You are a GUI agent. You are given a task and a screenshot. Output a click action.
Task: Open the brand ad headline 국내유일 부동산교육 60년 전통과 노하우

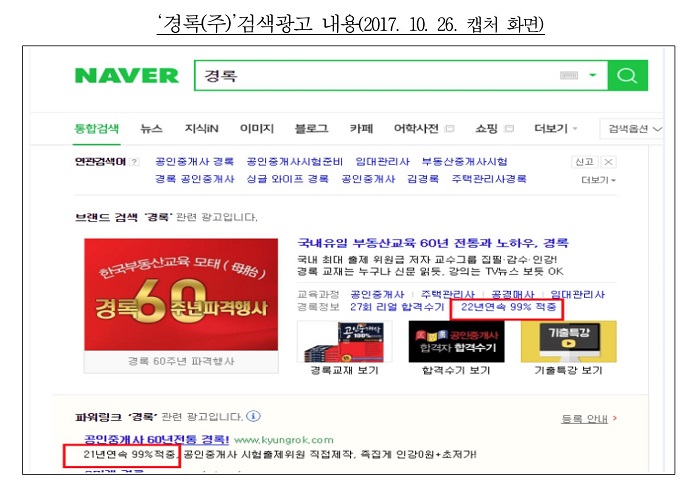[x=433, y=243]
